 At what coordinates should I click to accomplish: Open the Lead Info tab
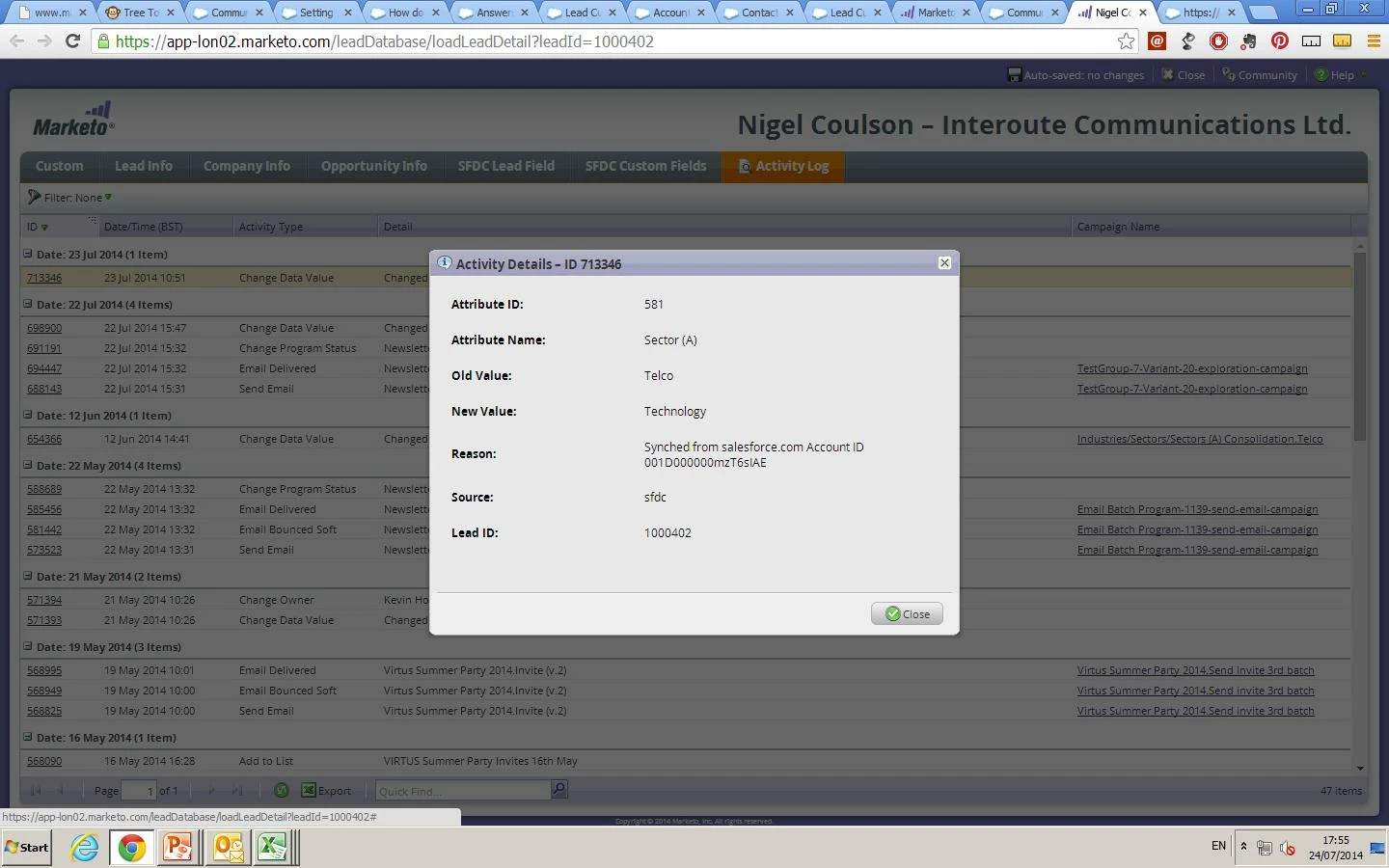pyautogui.click(x=144, y=166)
